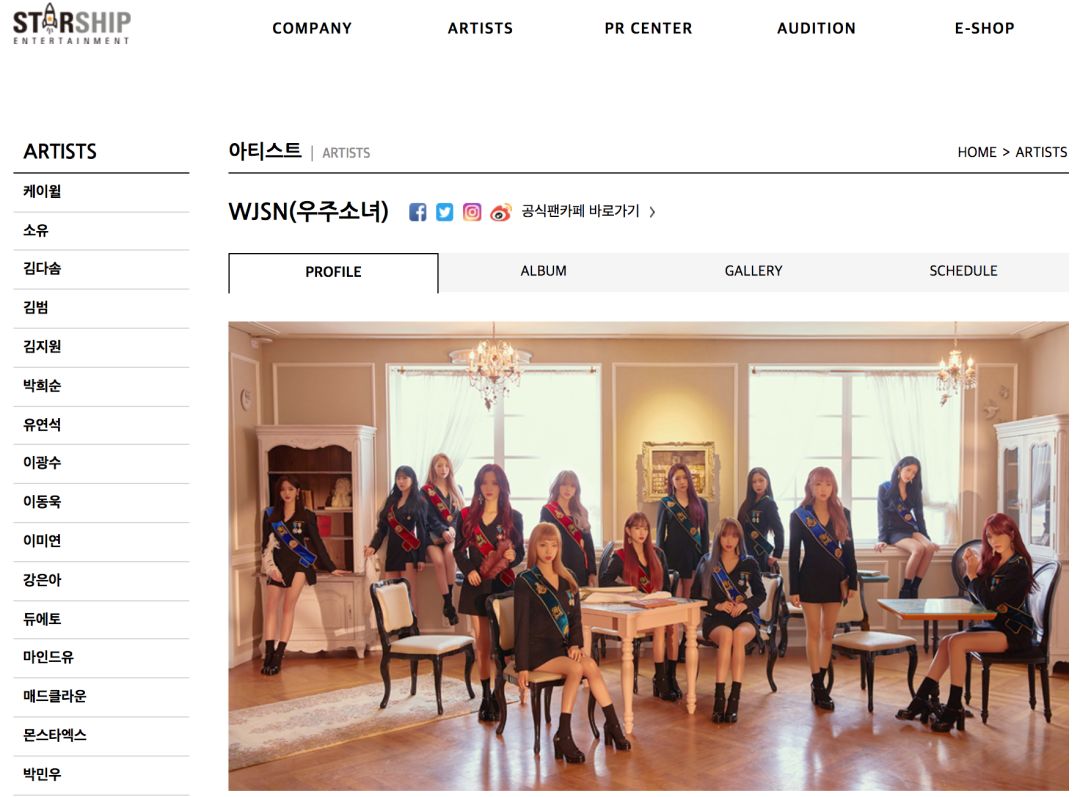Click the HOME breadcrumb link
This screenshot has width=1080, height=797.
tap(977, 152)
